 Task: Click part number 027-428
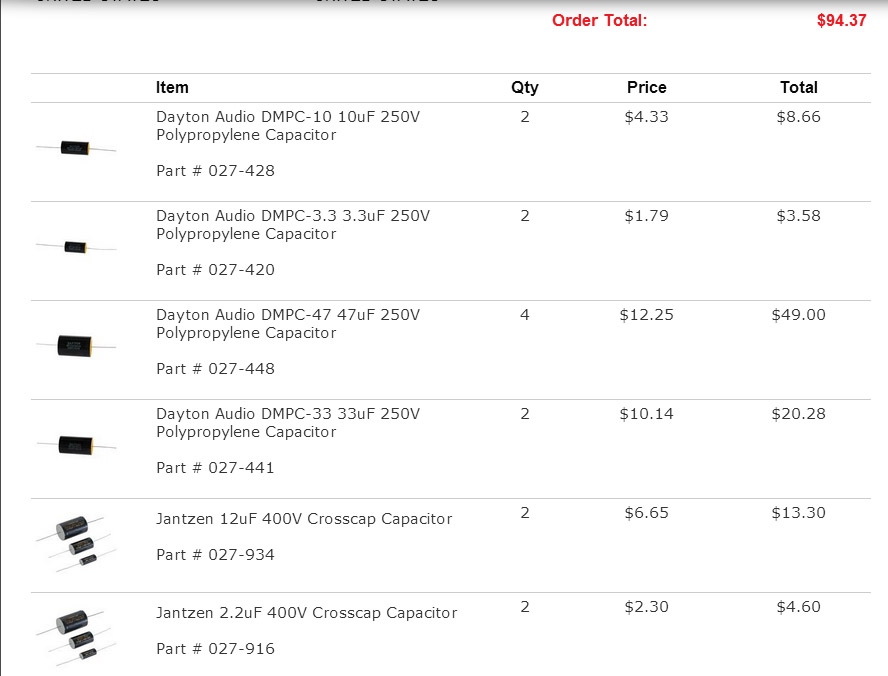(x=215, y=171)
